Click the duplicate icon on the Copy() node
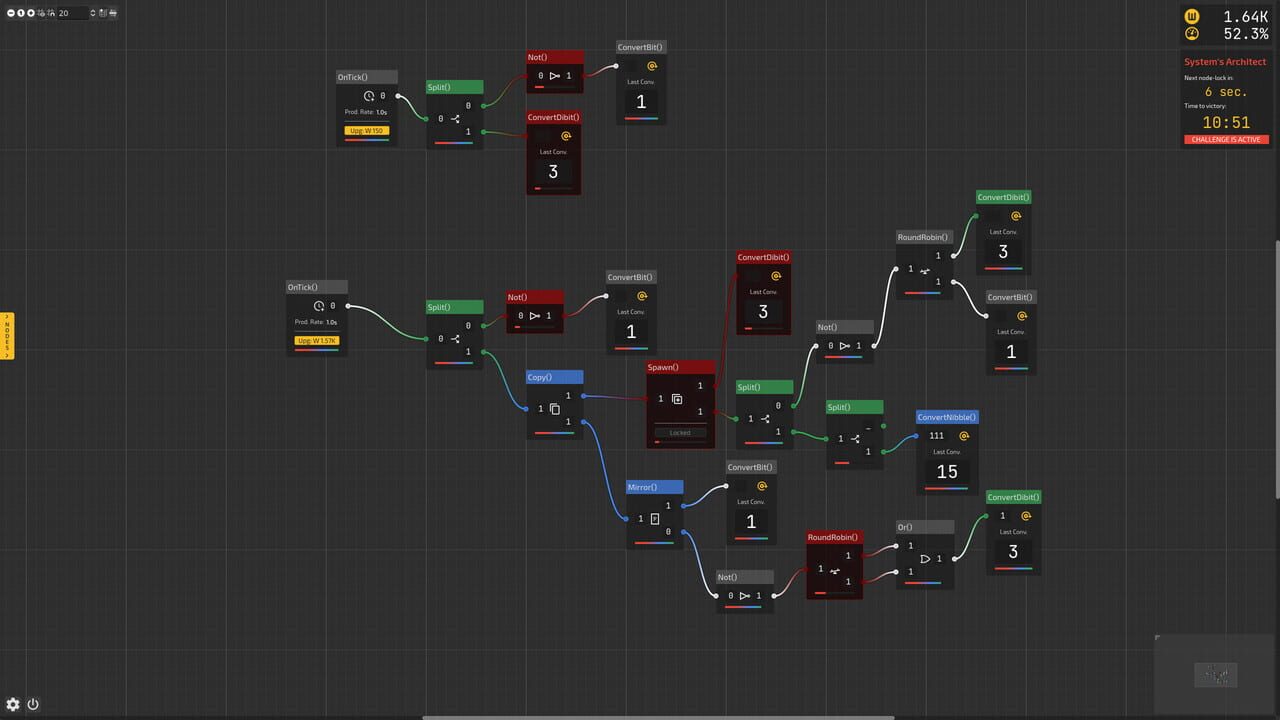The image size is (1280, 720). (x=556, y=408)
